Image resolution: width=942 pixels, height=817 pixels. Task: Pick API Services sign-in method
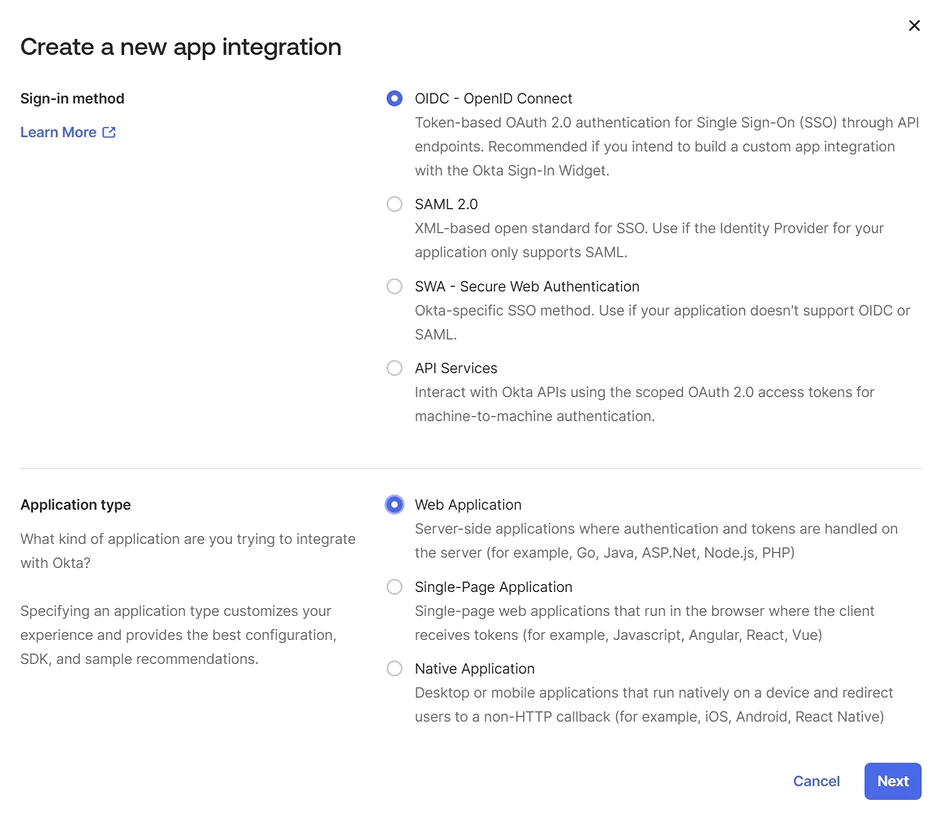click(395, 368)
